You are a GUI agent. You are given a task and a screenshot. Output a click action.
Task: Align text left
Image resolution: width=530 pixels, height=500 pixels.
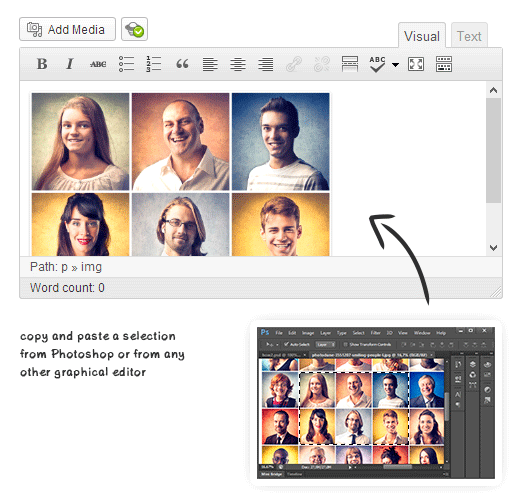tap(210, 64)
